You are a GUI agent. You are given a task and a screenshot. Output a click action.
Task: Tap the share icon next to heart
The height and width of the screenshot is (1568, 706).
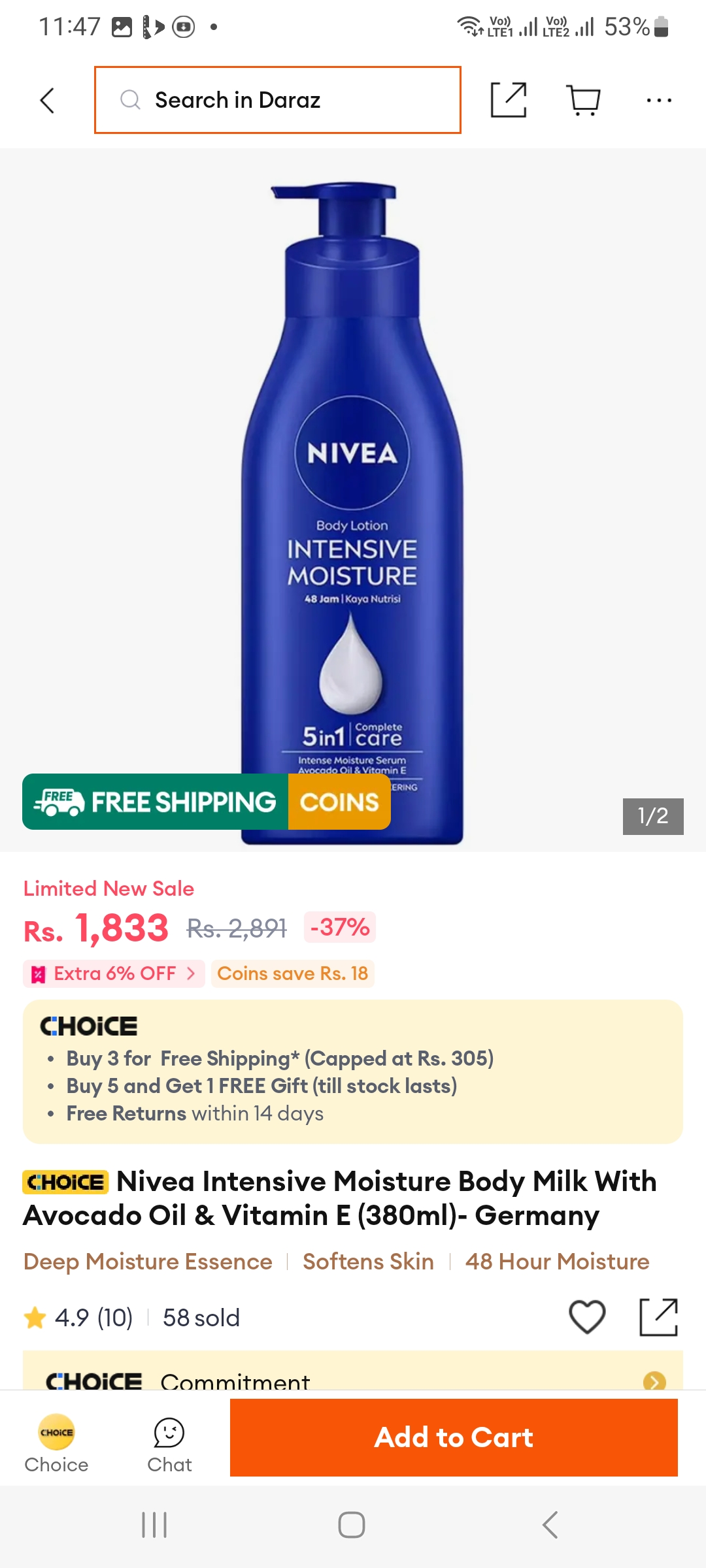click(x=658, y=1316)
